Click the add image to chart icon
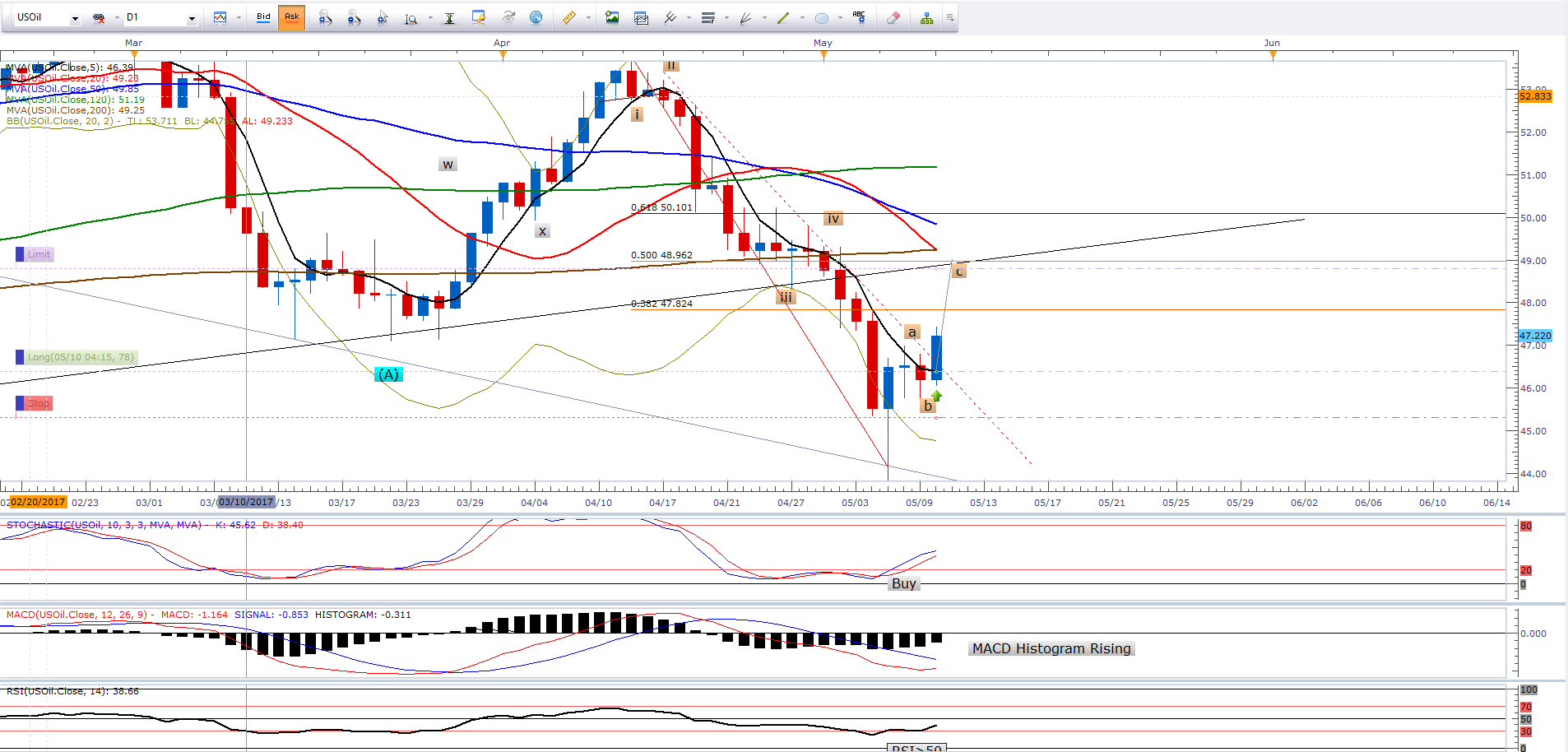The height and width of the screenshot is (752, 1568). click(612, 17)
